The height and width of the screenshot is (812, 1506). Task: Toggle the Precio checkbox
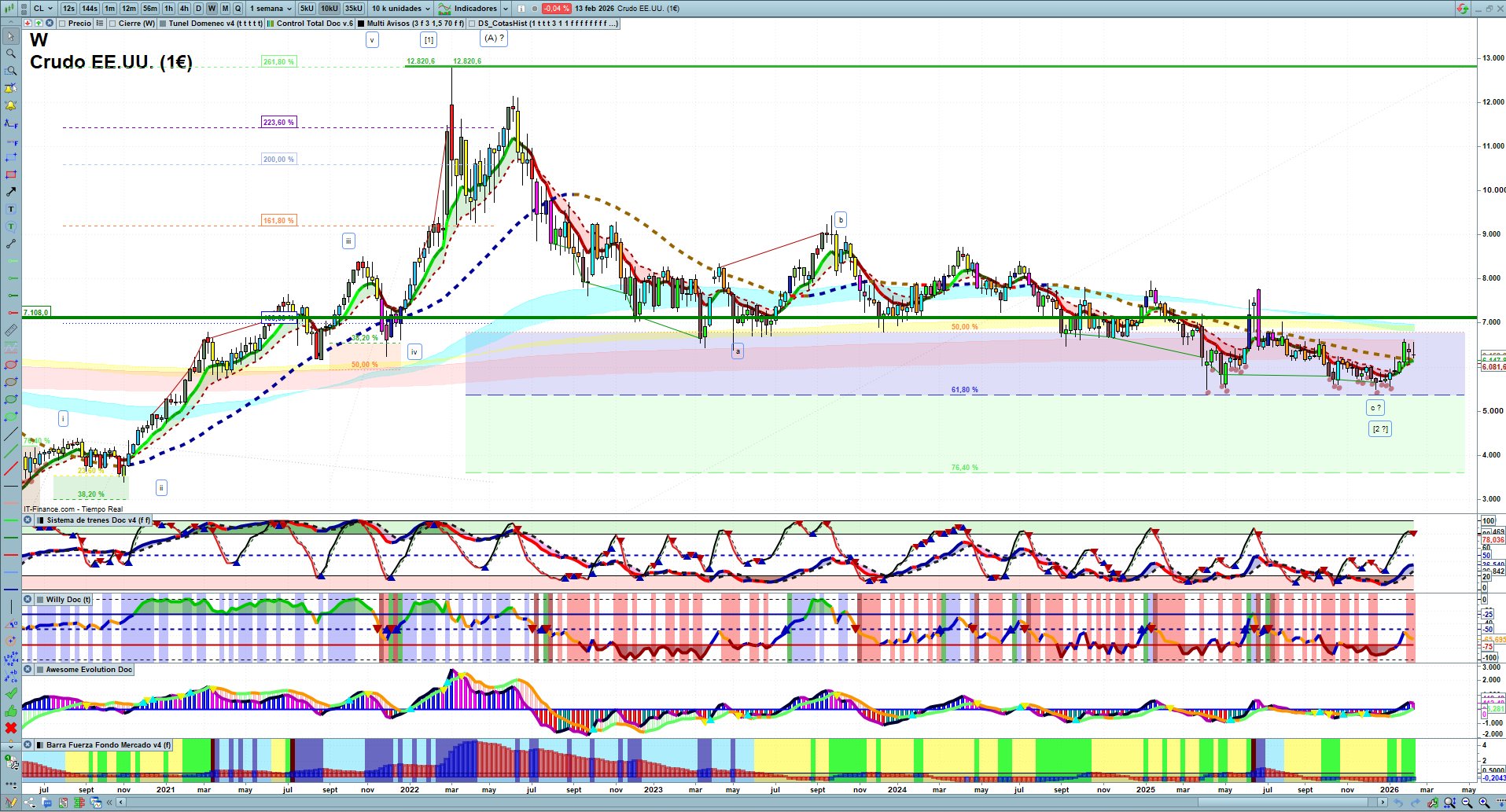[x=62, y=24]
